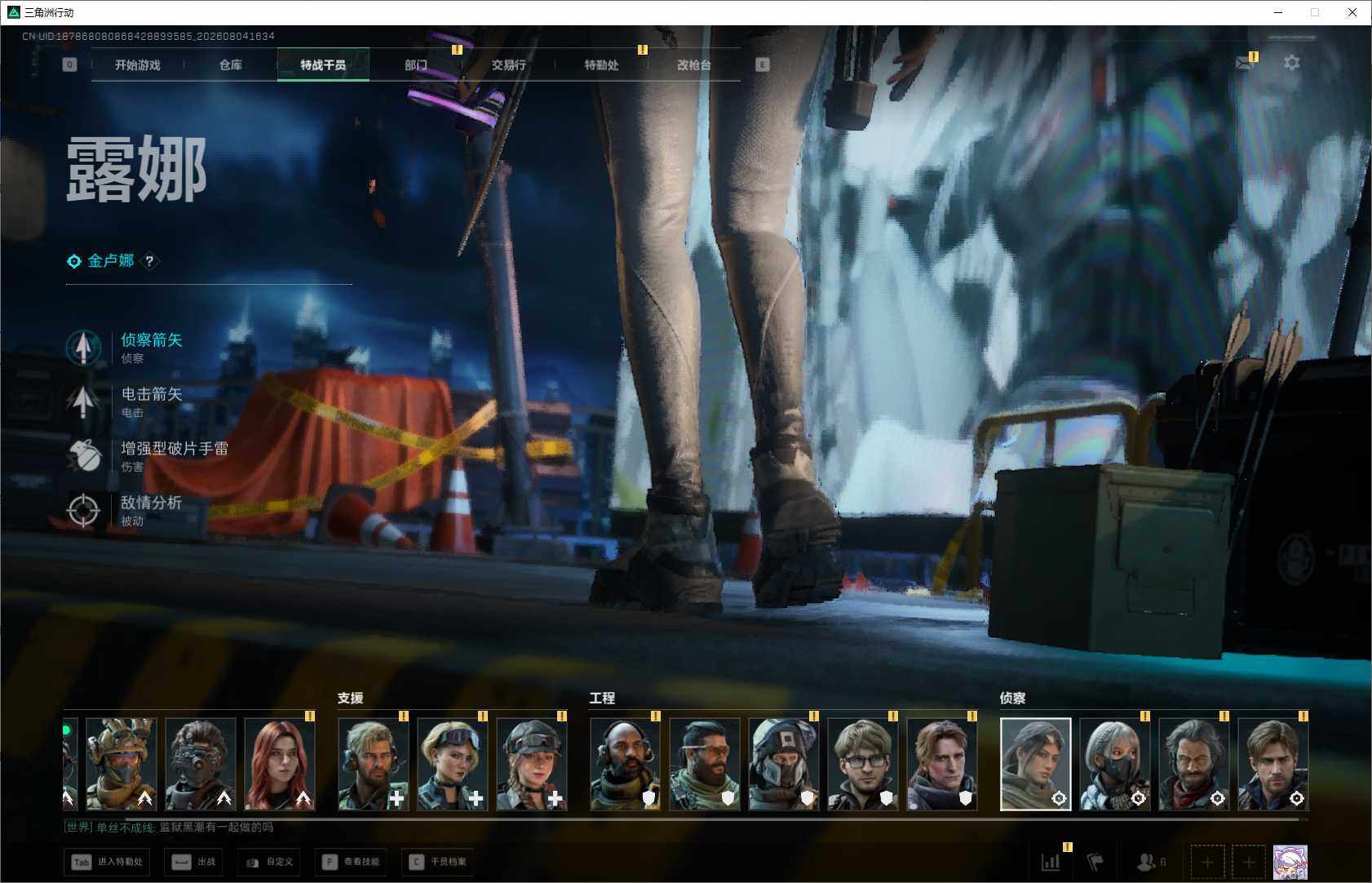Click the question mark beside 金卢娜
The width and height of the screenshot is (1372, 883).
pos(149,261)
